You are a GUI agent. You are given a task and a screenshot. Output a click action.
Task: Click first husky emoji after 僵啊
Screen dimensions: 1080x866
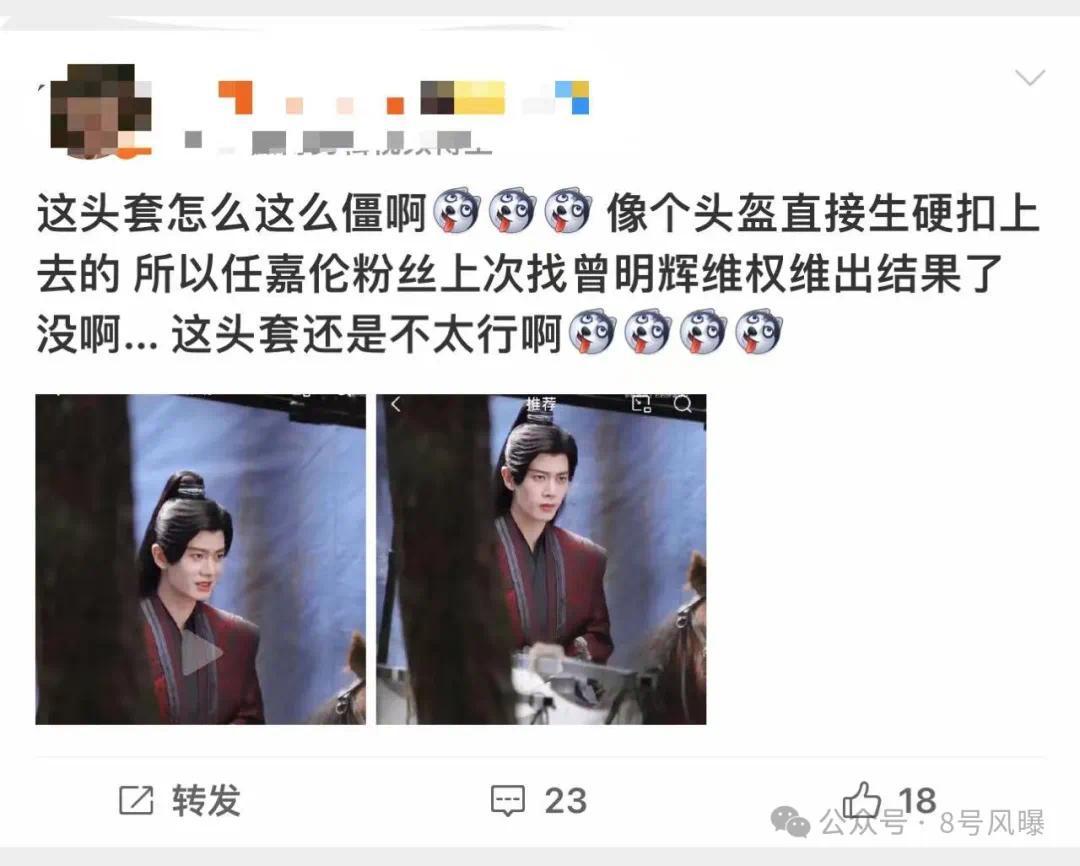[x=456, y=211]
